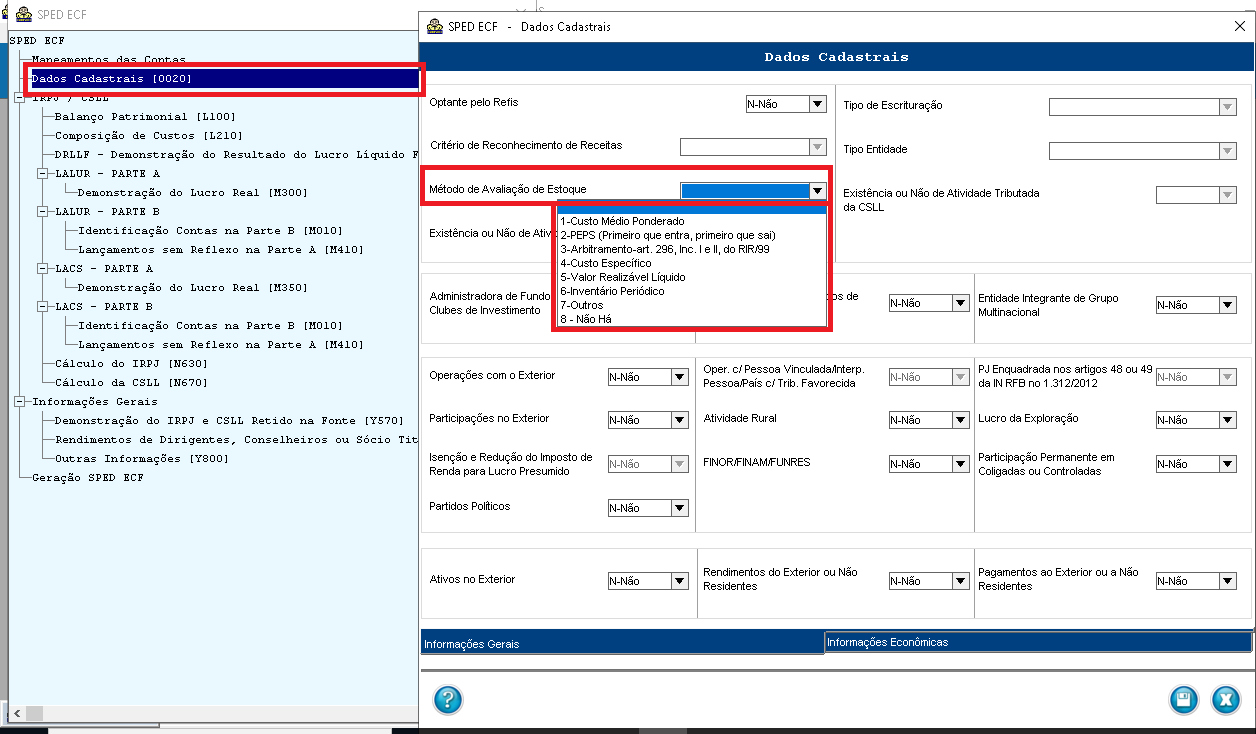Image resolution: width=1256 pixels, height=734 pixels.
Task: Click the blue help question mark icon
Action: [448, 699]
